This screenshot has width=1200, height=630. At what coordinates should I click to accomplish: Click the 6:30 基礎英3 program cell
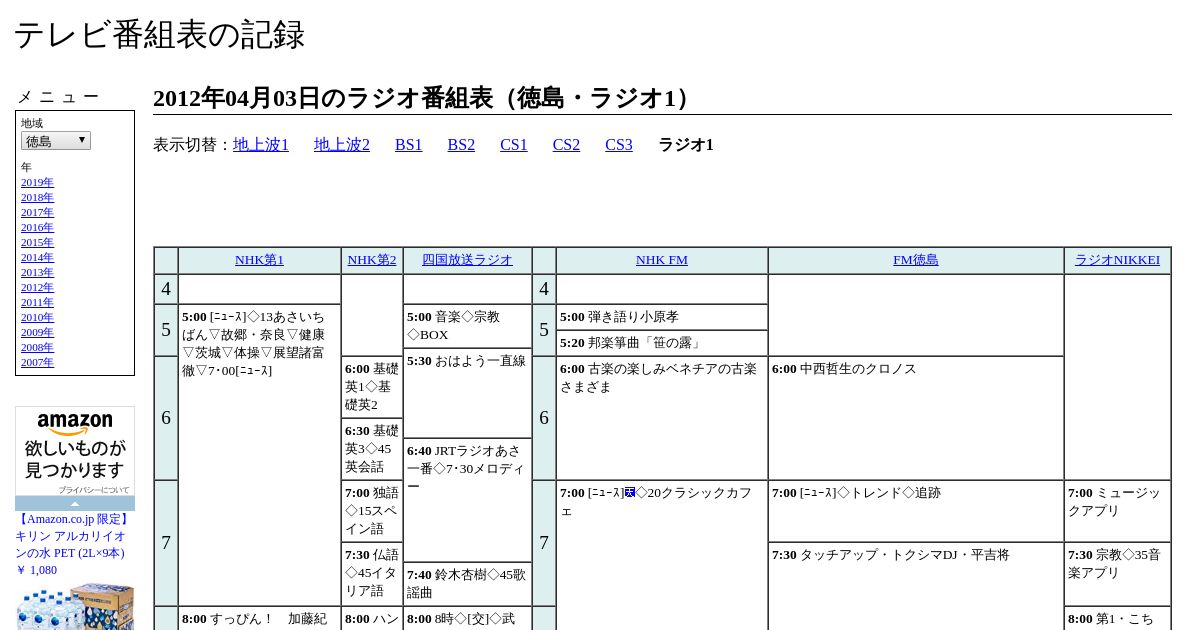(x=372, y=449)
